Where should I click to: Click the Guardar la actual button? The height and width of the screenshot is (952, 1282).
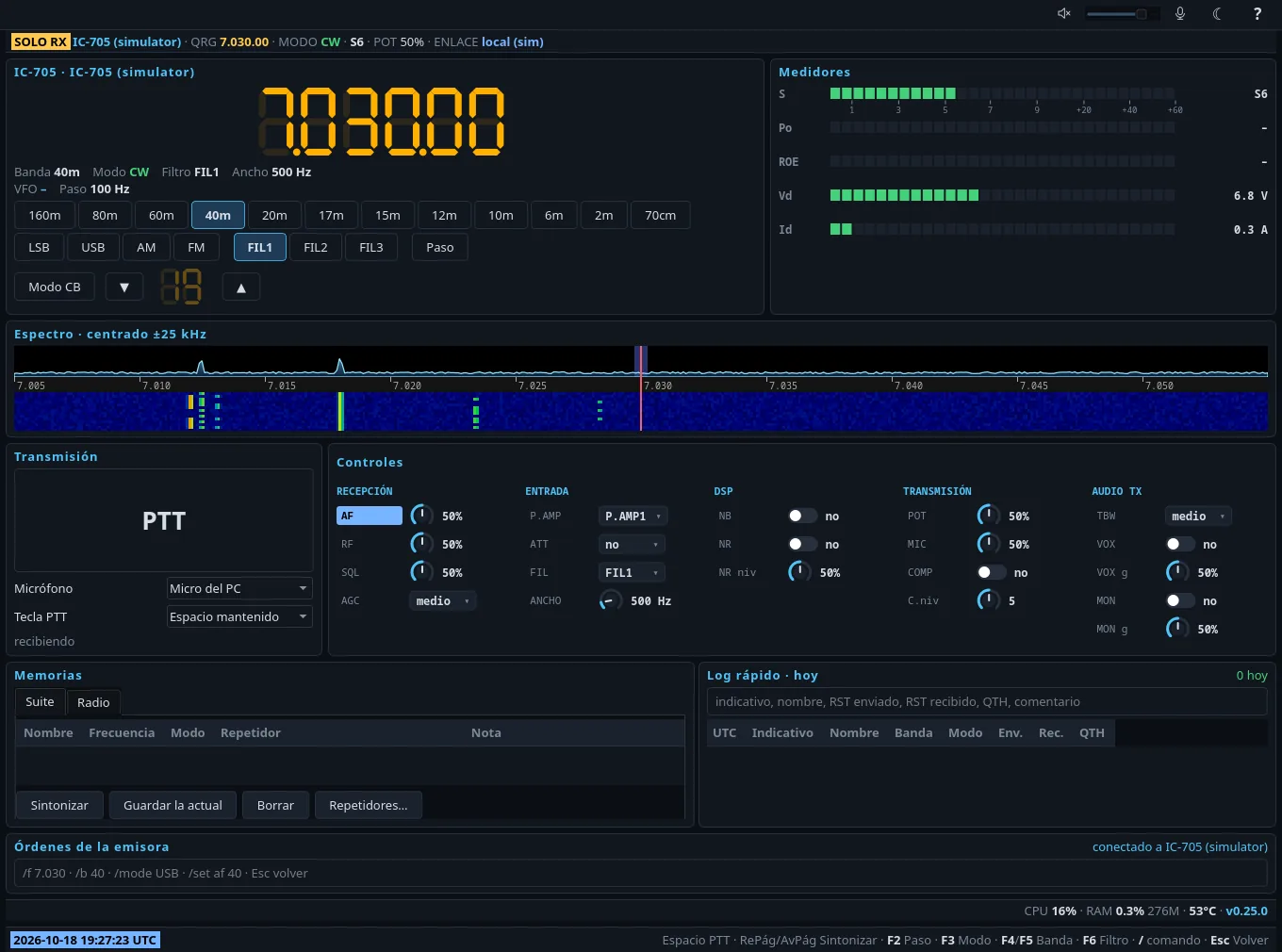pyautogui.click(x=173, y=805)
